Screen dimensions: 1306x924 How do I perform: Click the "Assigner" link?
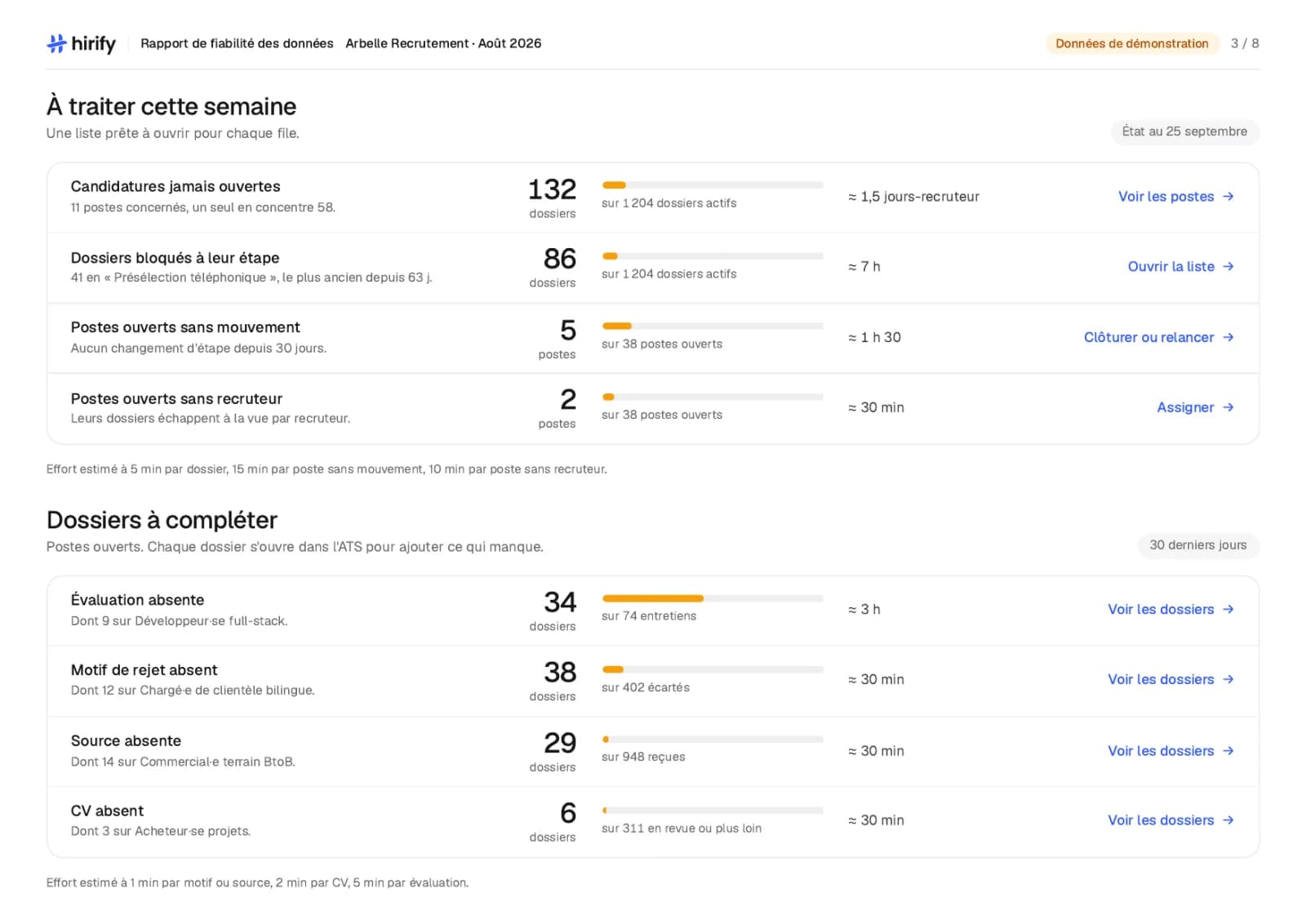point(1195,407)
